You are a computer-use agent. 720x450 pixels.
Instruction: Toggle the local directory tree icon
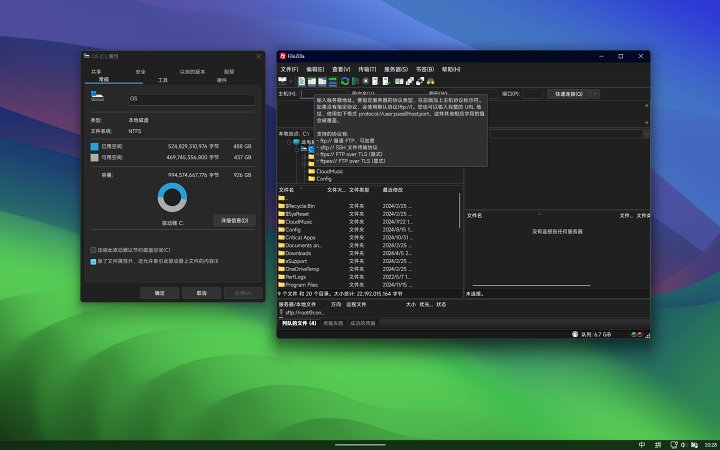point(312,80)
